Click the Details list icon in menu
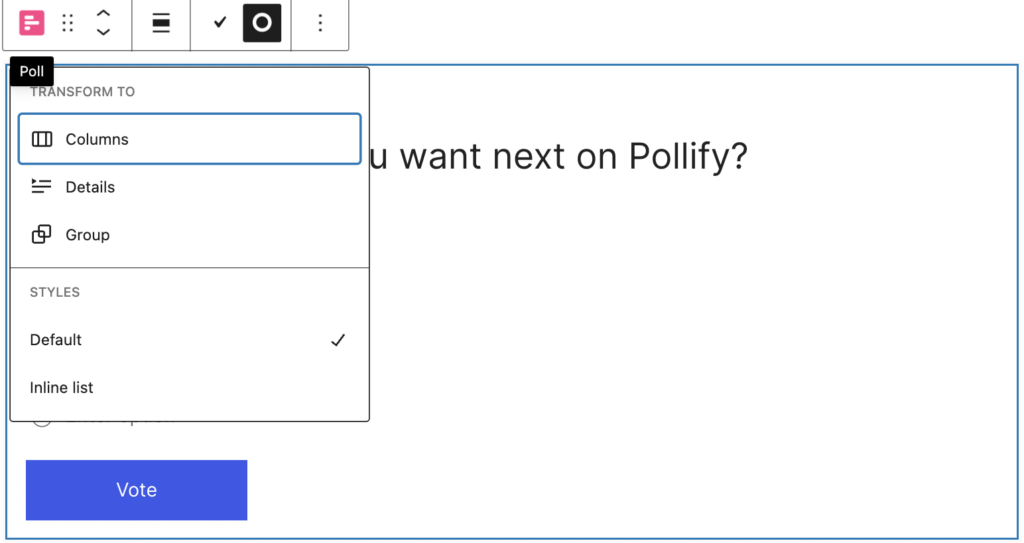This screenshot has width=1024, height=543. (41, 187)
